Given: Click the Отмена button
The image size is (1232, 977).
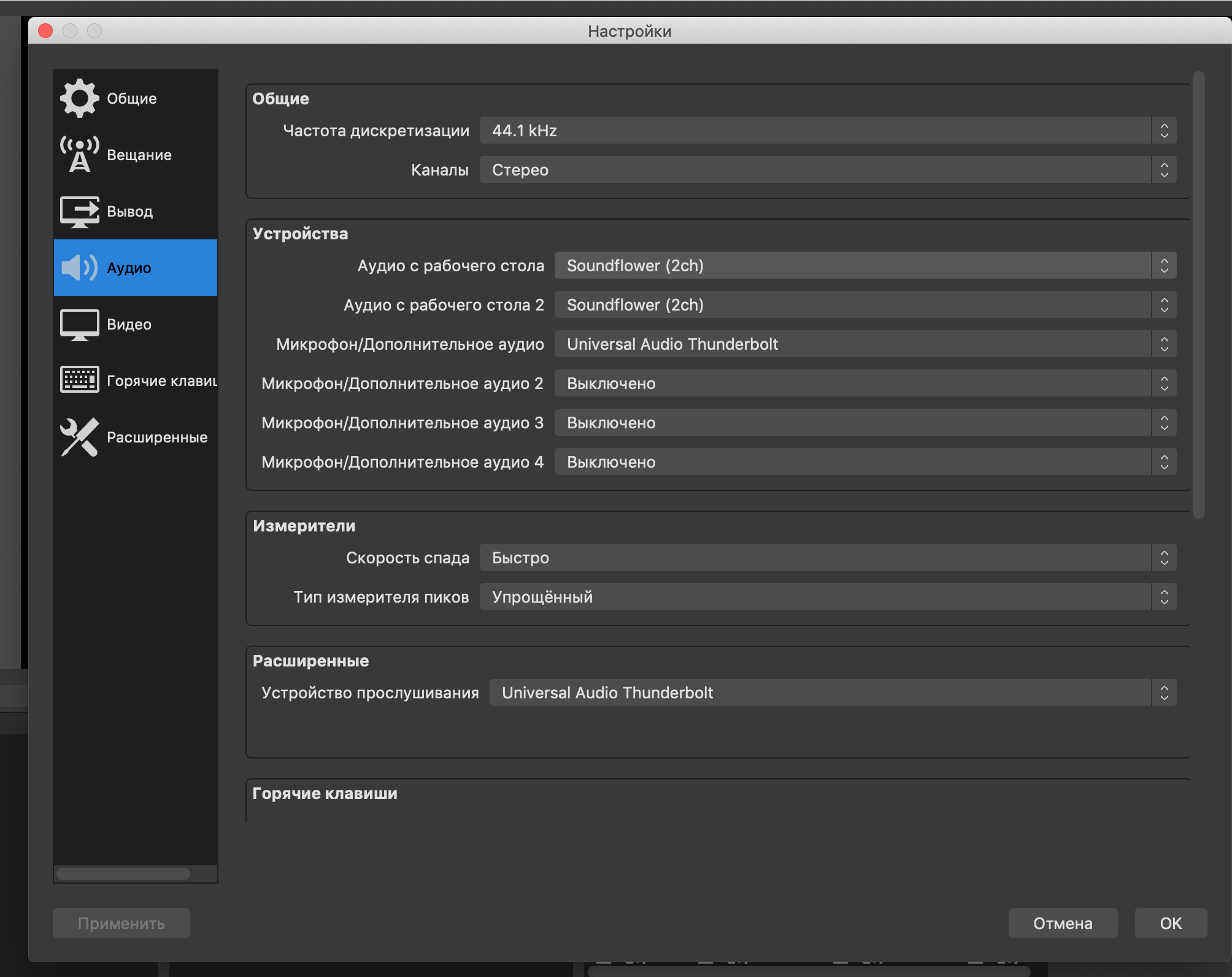Looking at the screenshot, I should pos(1063,923).
